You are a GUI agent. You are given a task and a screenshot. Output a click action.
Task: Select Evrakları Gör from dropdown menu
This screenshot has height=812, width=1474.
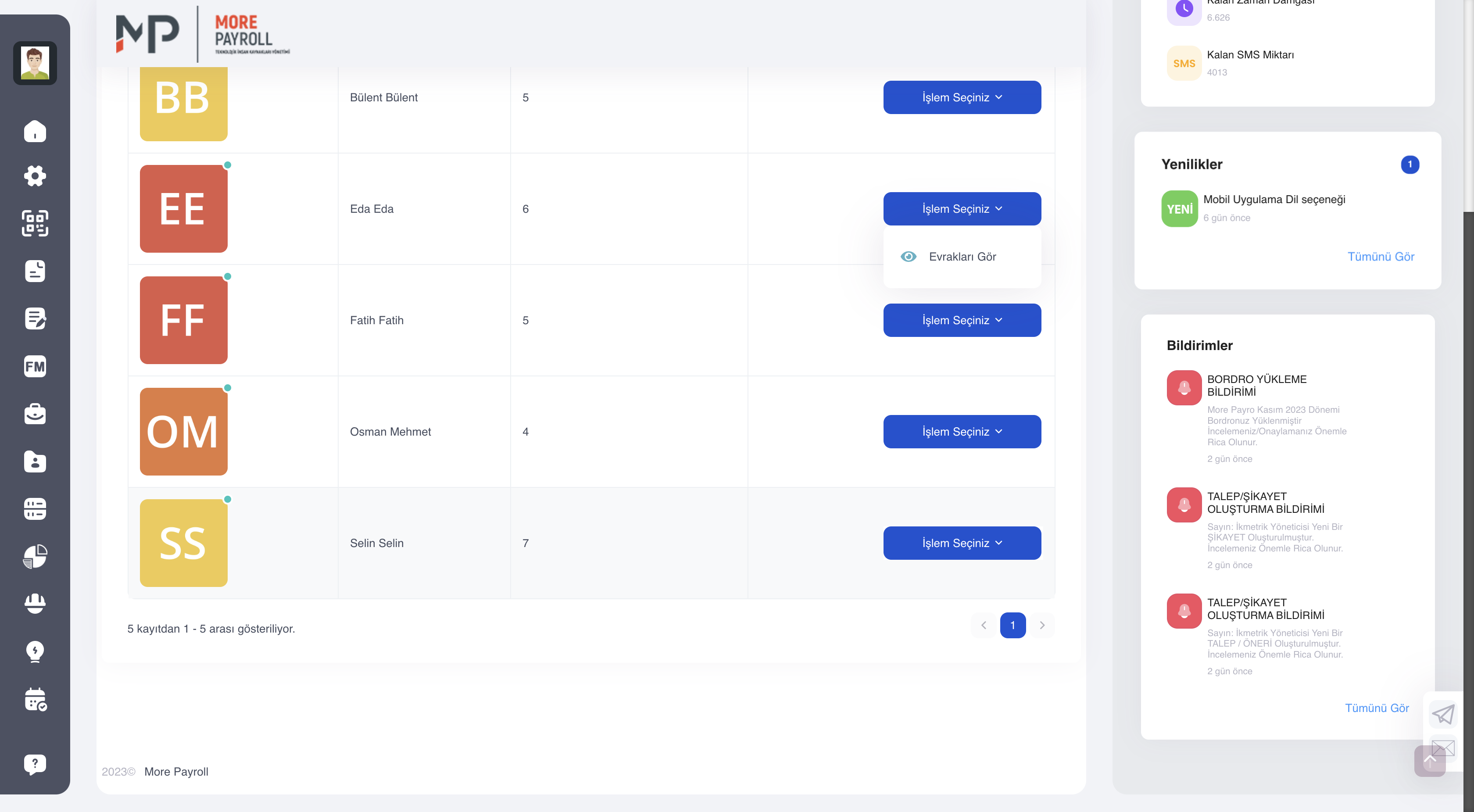coord(962,256)
